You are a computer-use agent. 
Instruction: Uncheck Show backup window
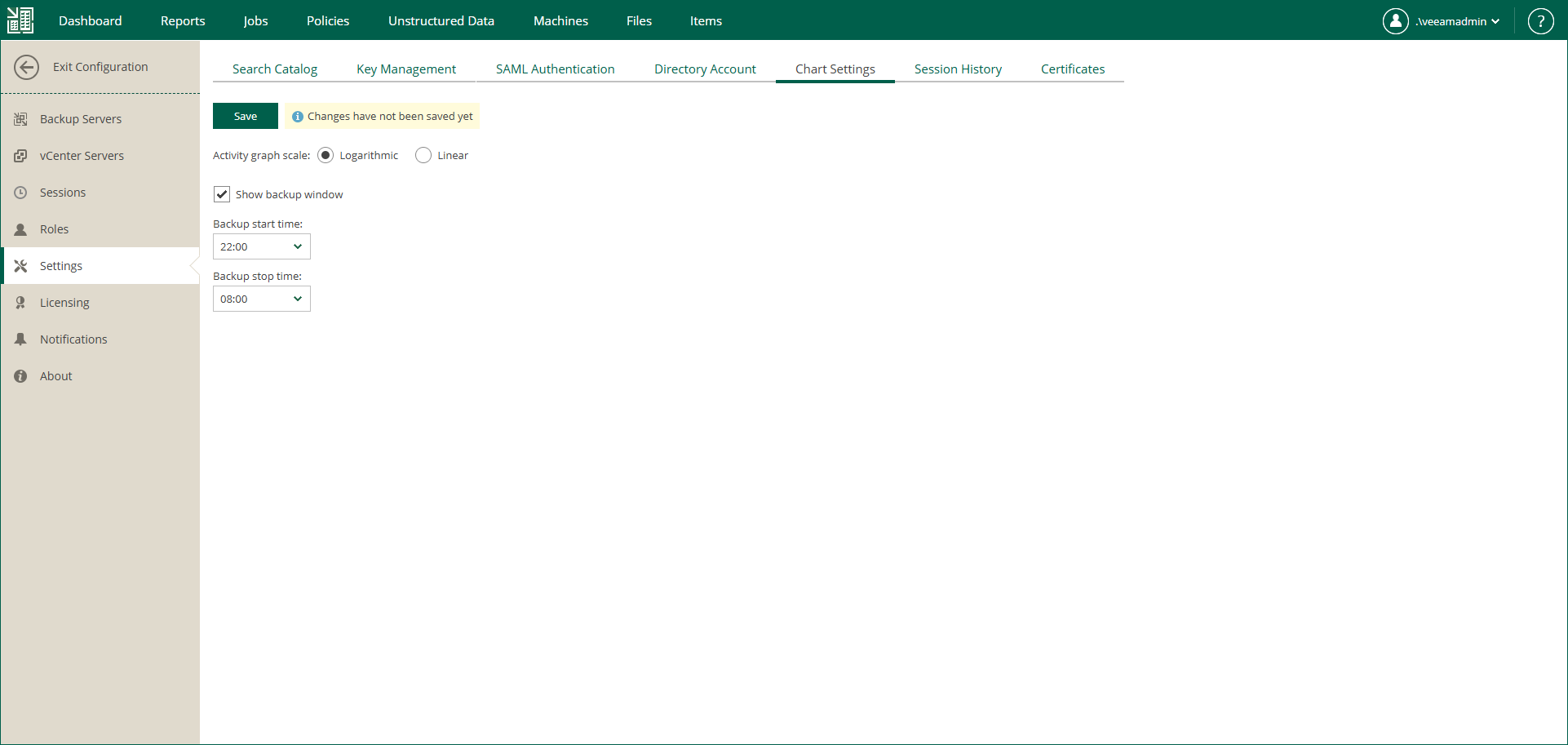pos(221,194)
